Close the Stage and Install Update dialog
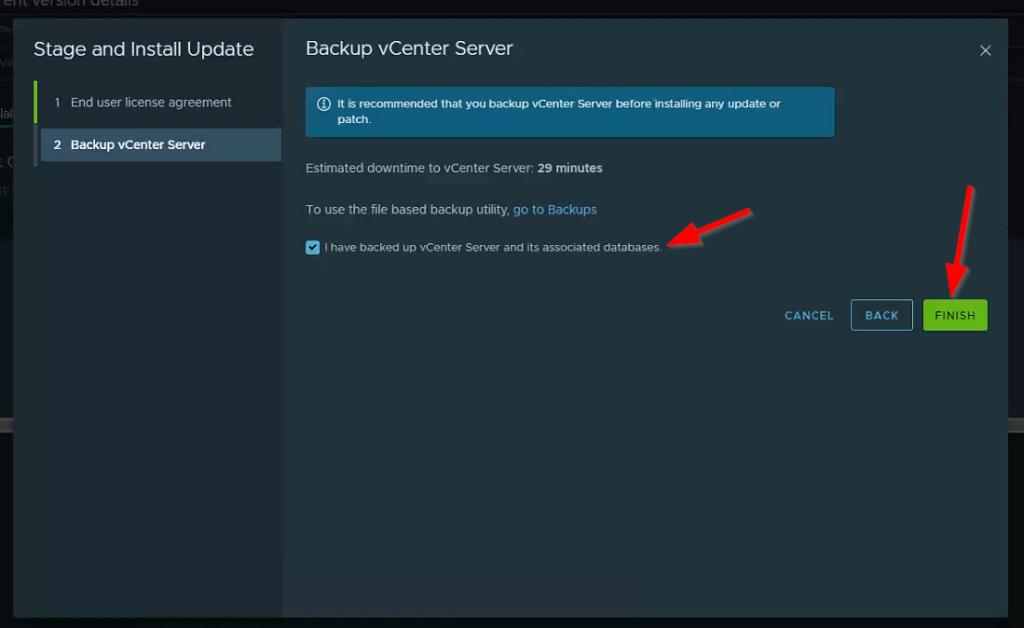The width and height of the screenshot is (1024, 628). (985, 50)
